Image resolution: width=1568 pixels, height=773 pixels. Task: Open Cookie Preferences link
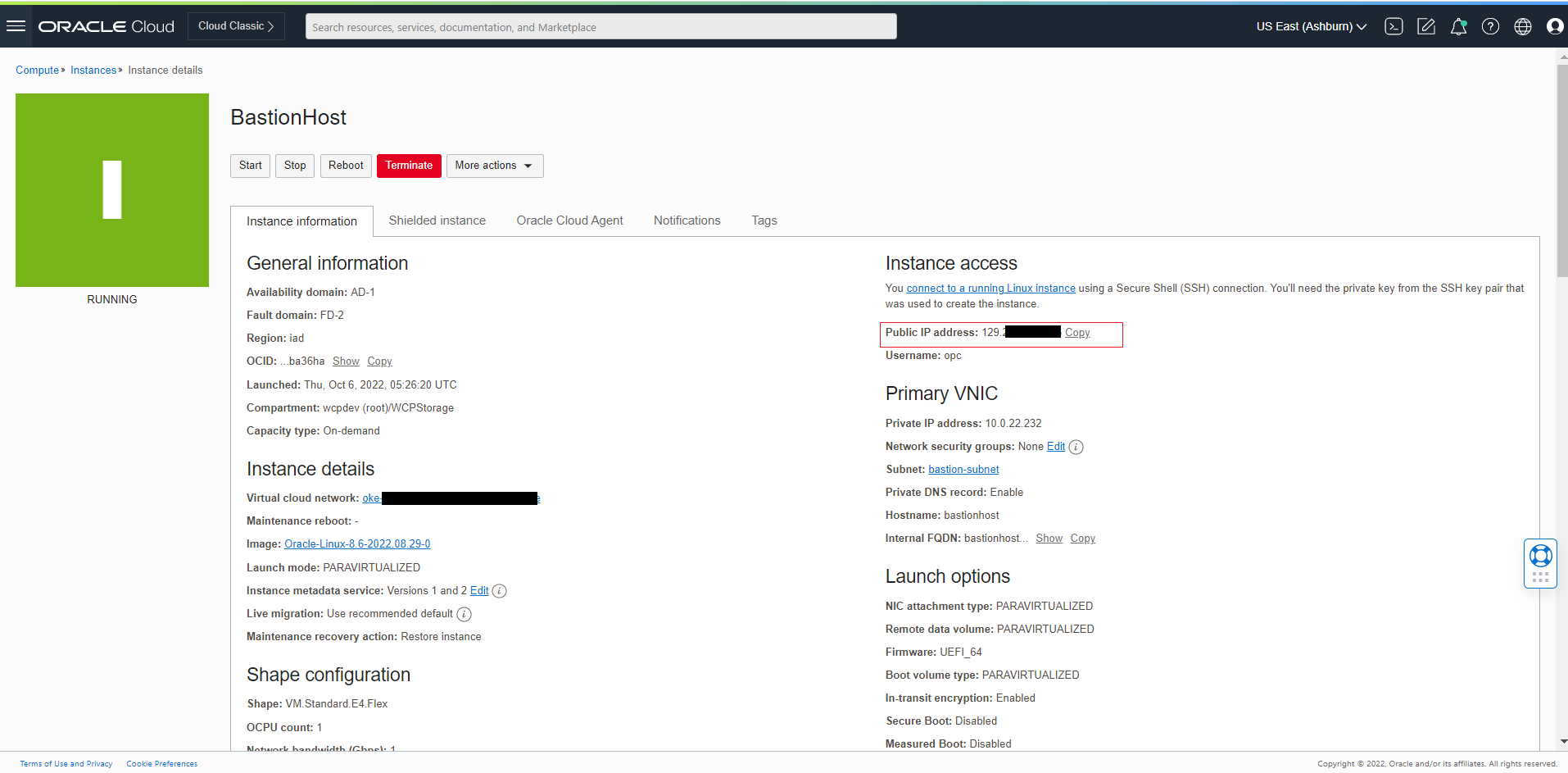[162, 764]
